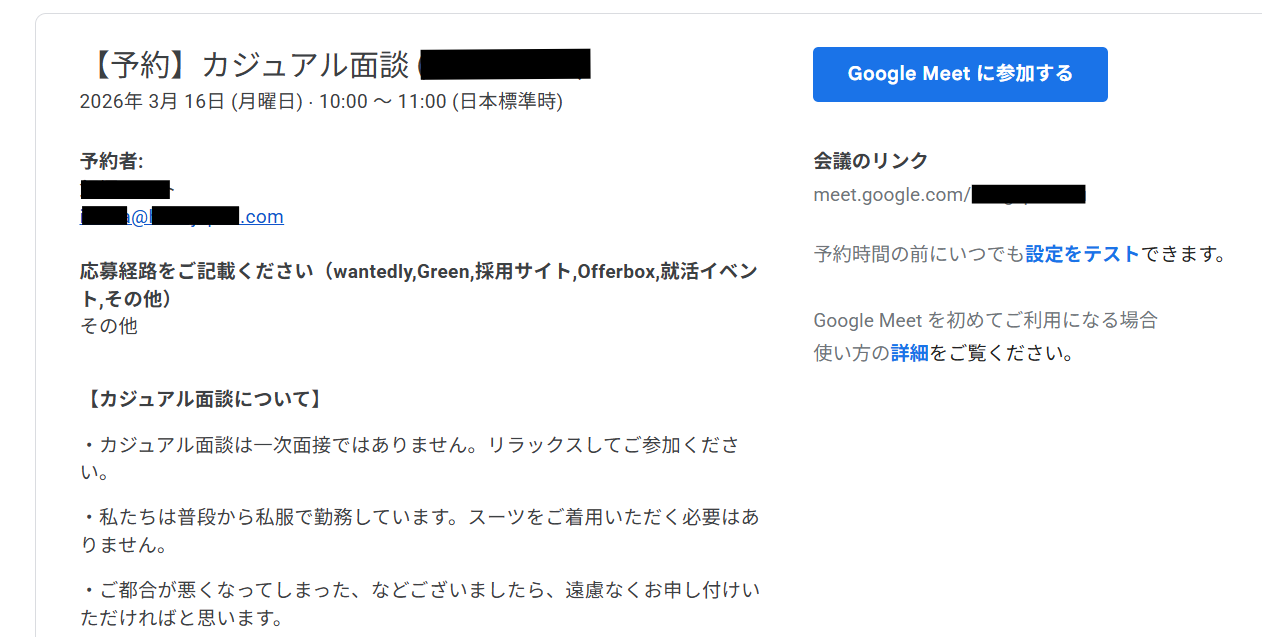Click the 予約者 label
The image size is (1262, 637).
(x=111, y=161)
